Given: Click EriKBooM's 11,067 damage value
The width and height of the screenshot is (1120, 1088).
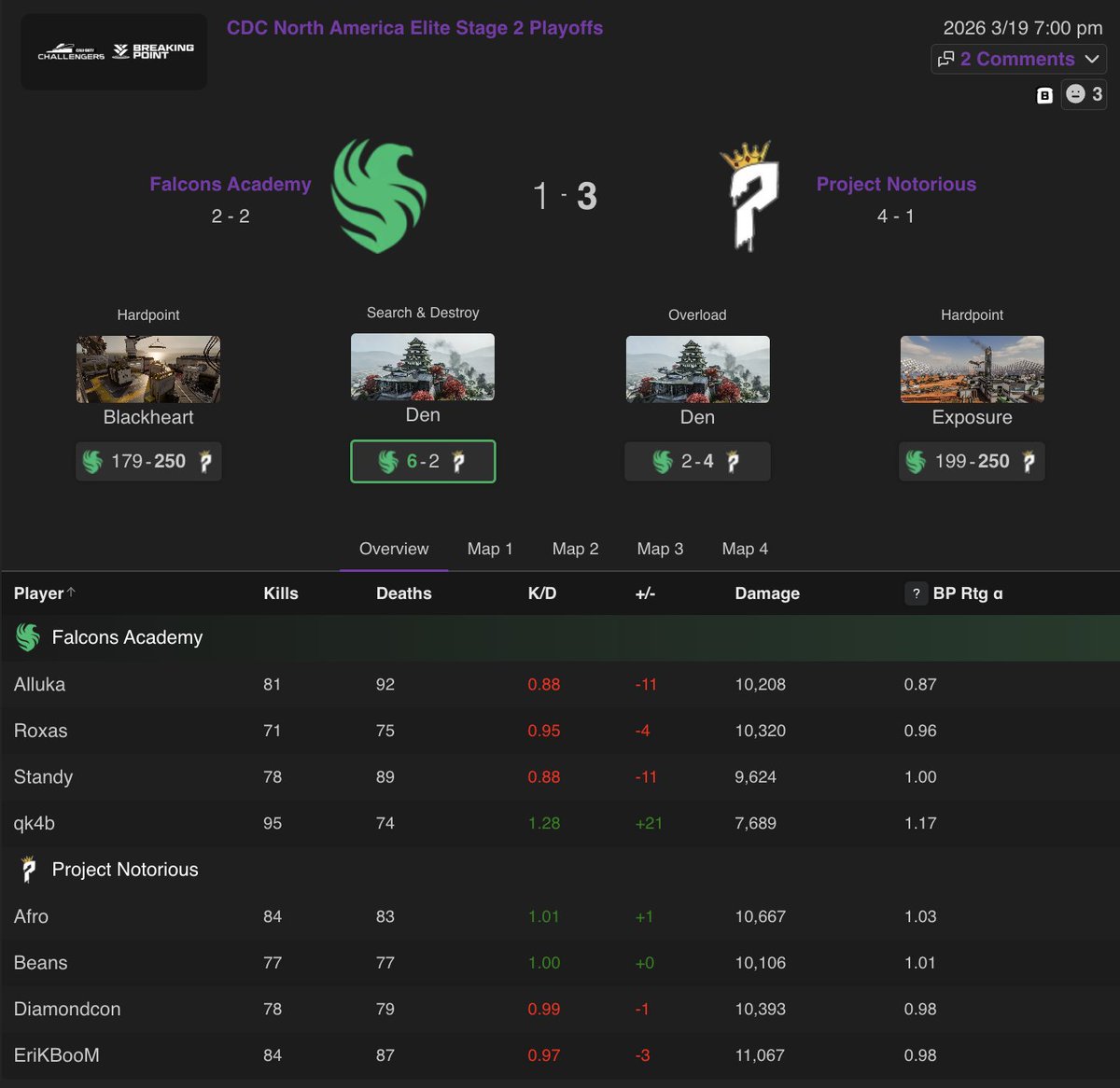Looking at the screenshot, I should click(760, 1055).
